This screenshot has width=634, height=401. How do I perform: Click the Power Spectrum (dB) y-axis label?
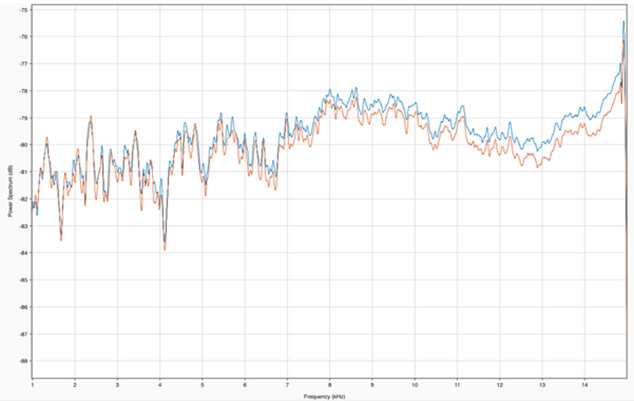[11, 191]
